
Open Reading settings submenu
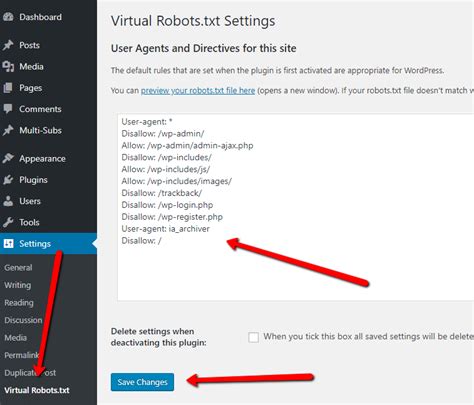tap(19, 303)
